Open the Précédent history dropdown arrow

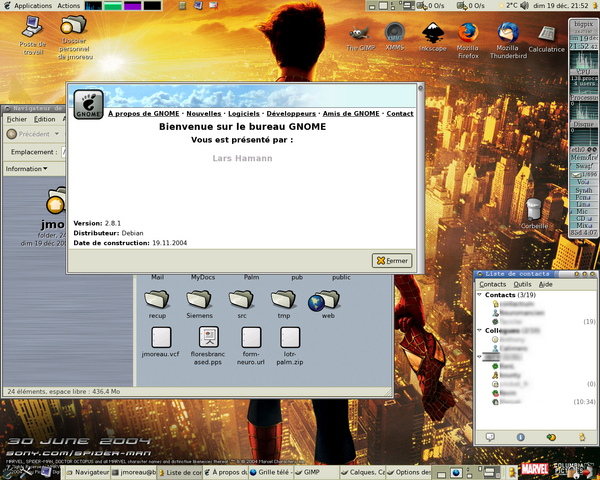(57, 134)
